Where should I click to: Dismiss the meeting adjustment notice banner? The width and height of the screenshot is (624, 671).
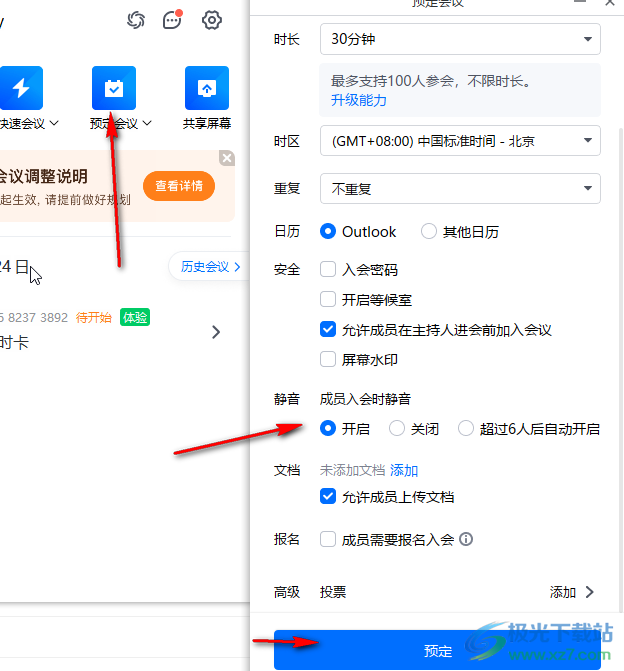(227, 158)
